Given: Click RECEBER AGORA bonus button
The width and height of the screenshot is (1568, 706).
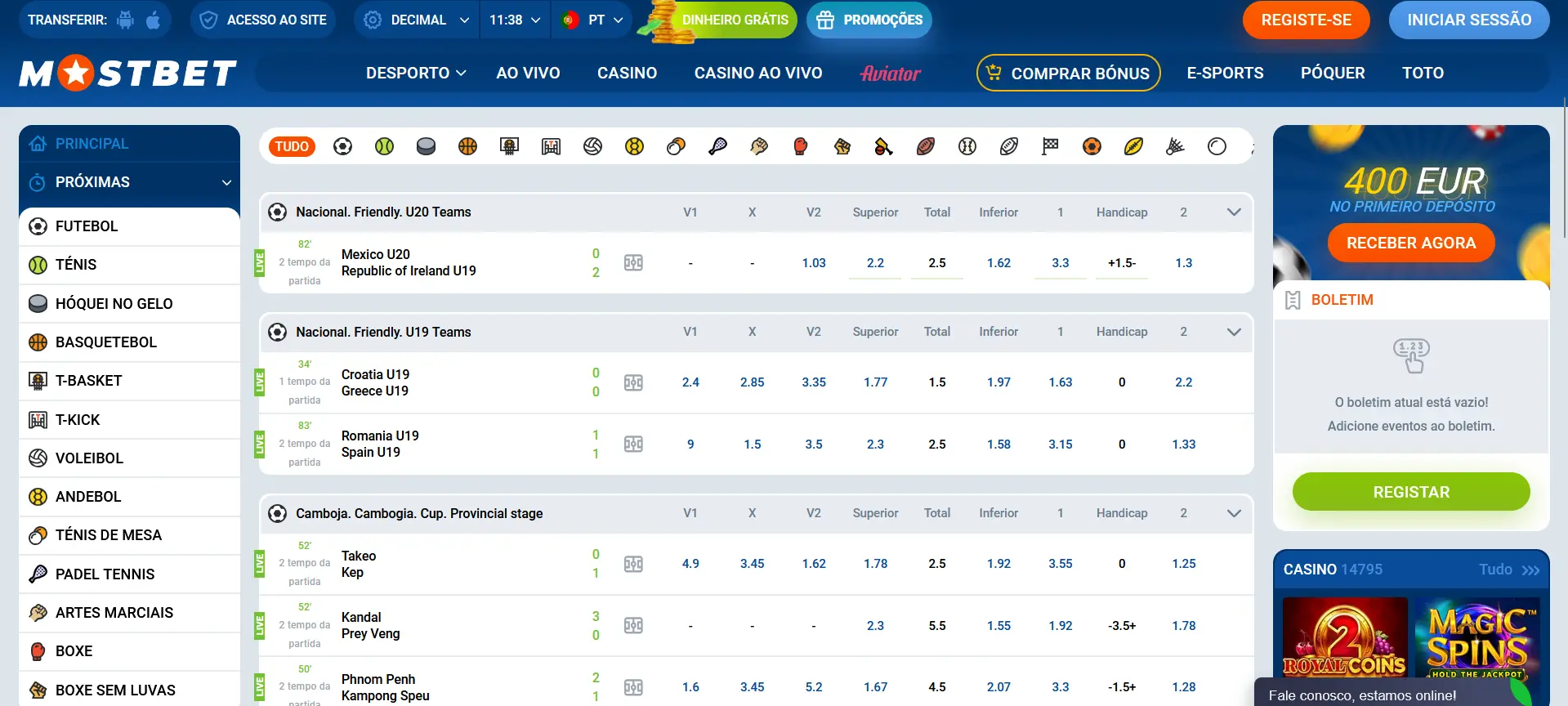Looking at the screenshot, I should point(1411,243).
